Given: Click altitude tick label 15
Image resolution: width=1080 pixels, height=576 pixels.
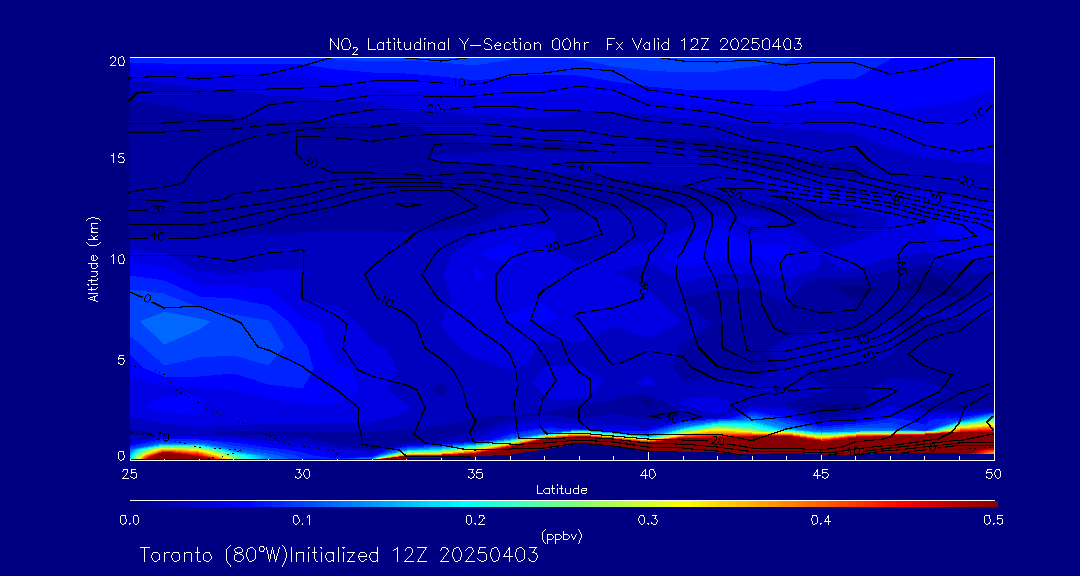Looking at the screenshot, I should tap(117, 158).
